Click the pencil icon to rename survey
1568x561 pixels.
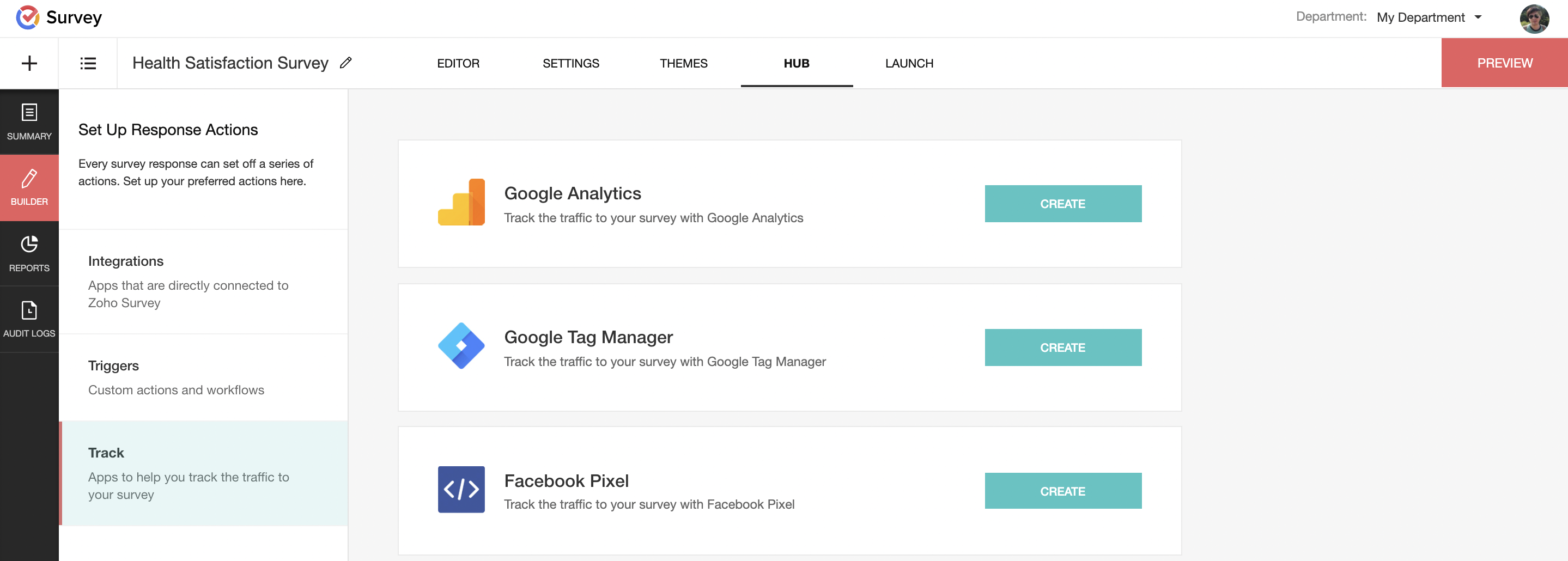coord(346,63)
